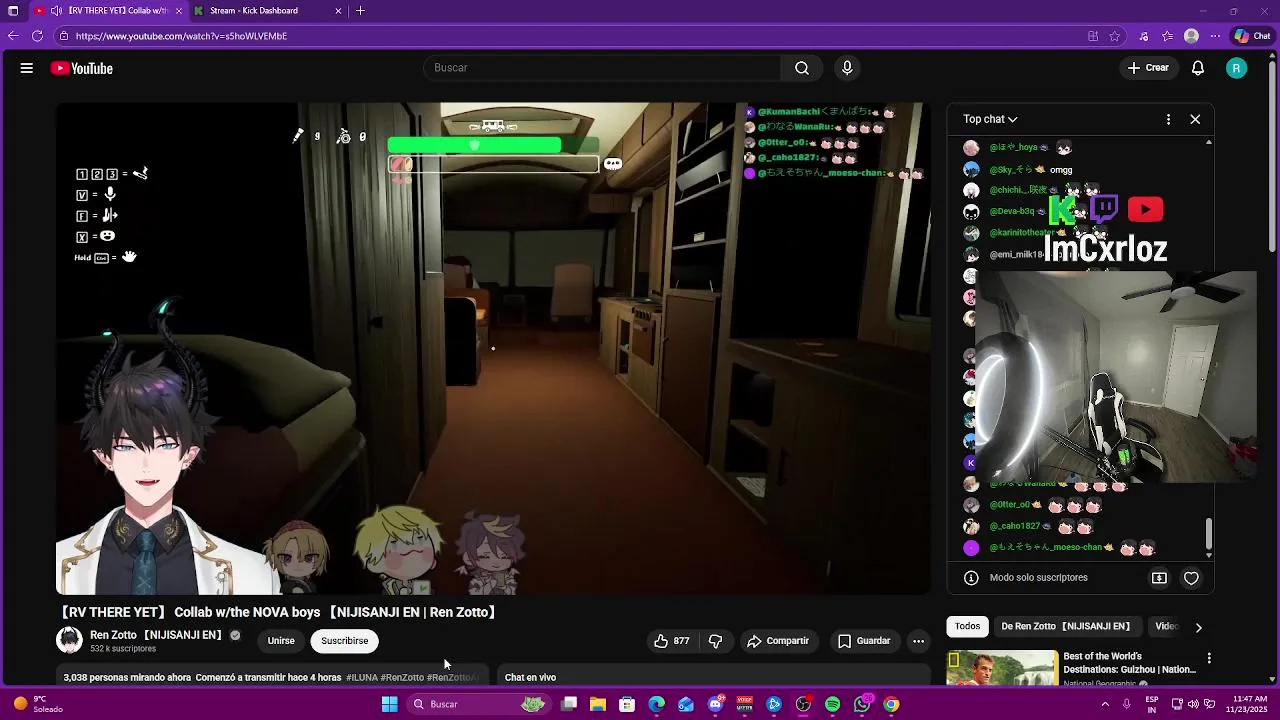
Task: Open Best of World's Destinations thumbnail
Action: click(x=1002, y=668)
